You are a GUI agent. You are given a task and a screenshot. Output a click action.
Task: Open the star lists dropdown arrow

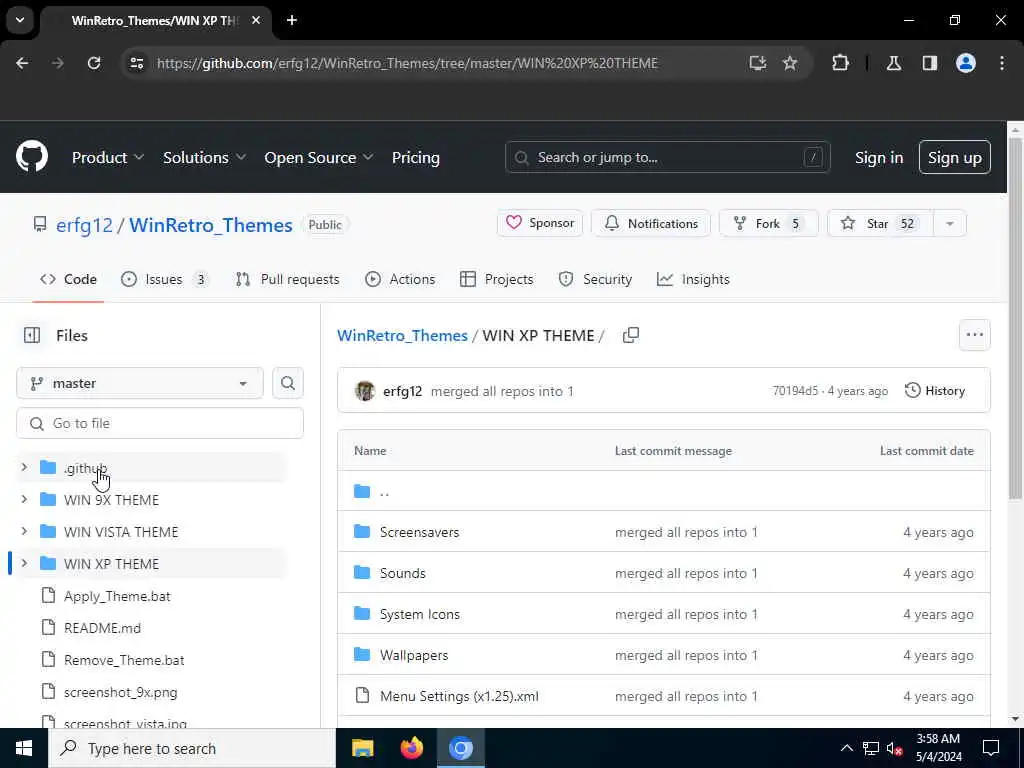(x=950, y=223)
